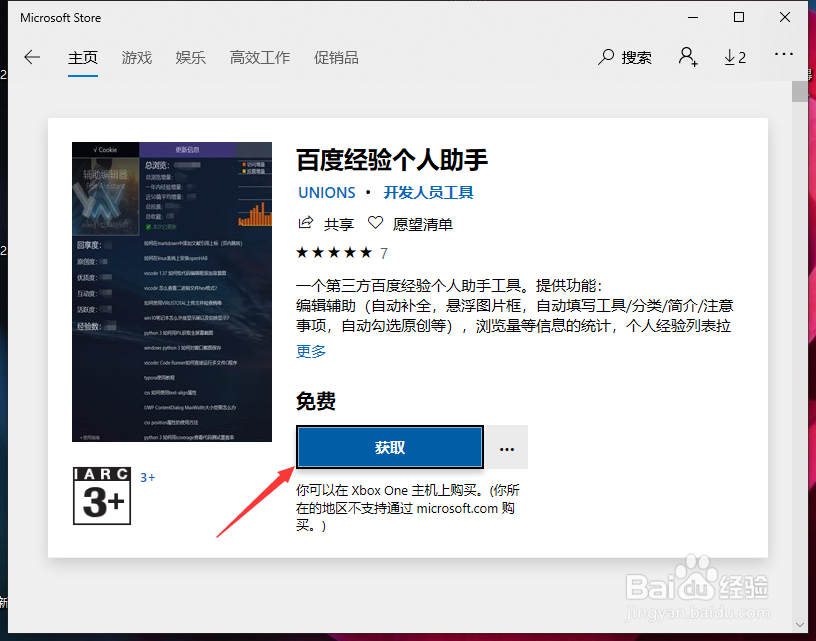
Task: Open the more options button beside 获取
Action: coord(507,447)
